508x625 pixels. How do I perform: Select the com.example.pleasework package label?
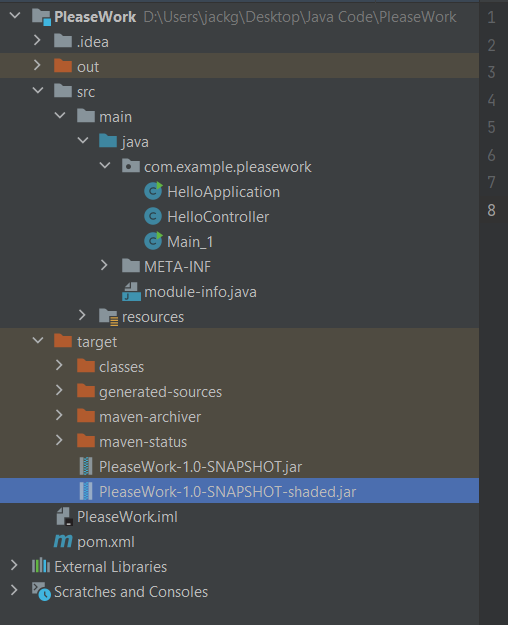[228, 167]
